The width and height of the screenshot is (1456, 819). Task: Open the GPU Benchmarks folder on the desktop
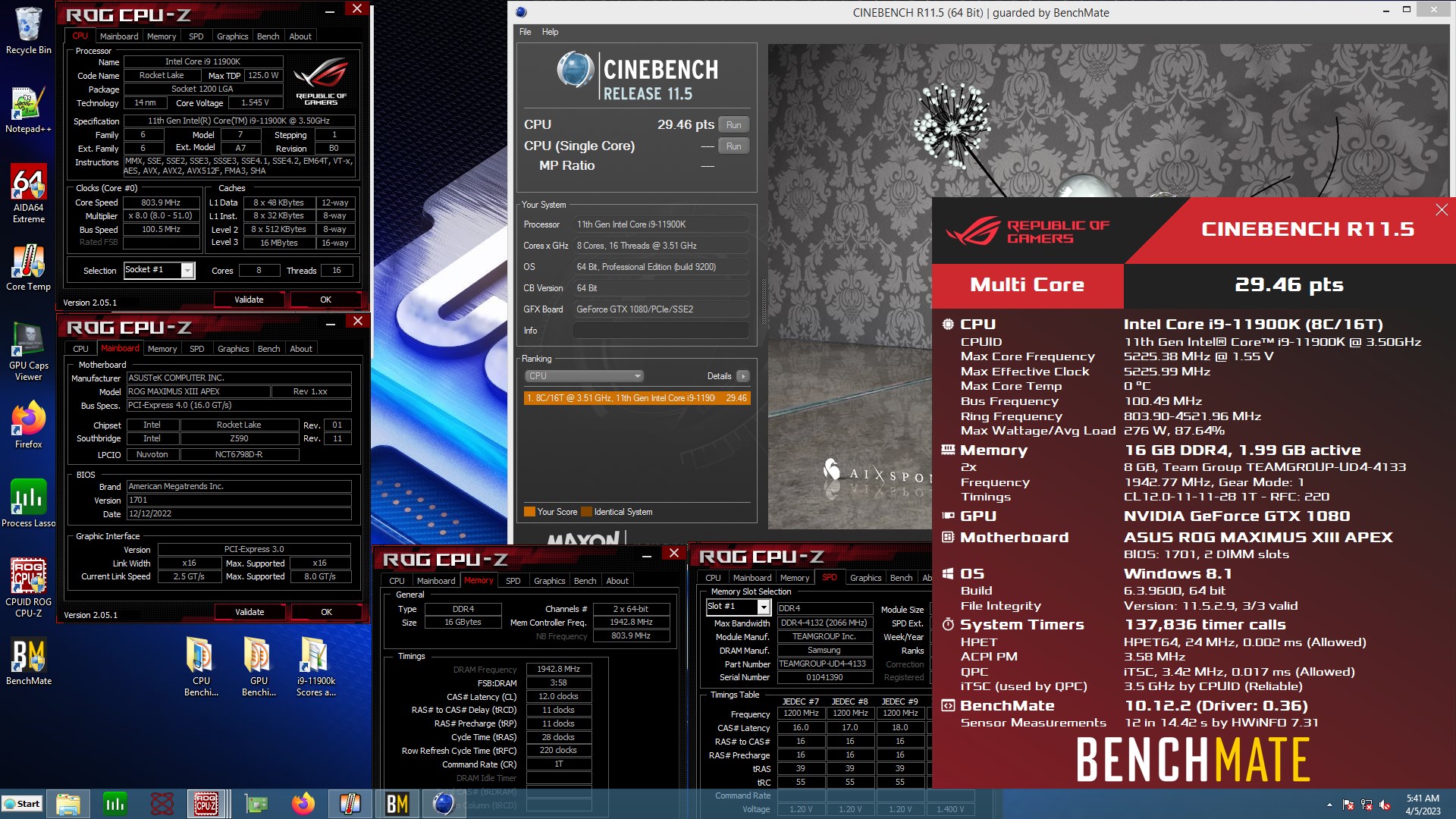coord(259,667)
